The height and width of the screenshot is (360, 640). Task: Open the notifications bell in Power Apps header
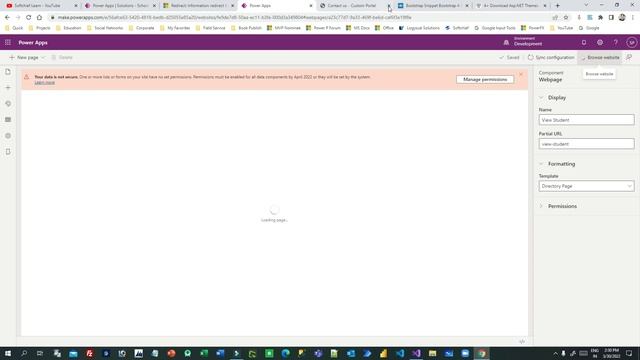(x=584, y=42)
